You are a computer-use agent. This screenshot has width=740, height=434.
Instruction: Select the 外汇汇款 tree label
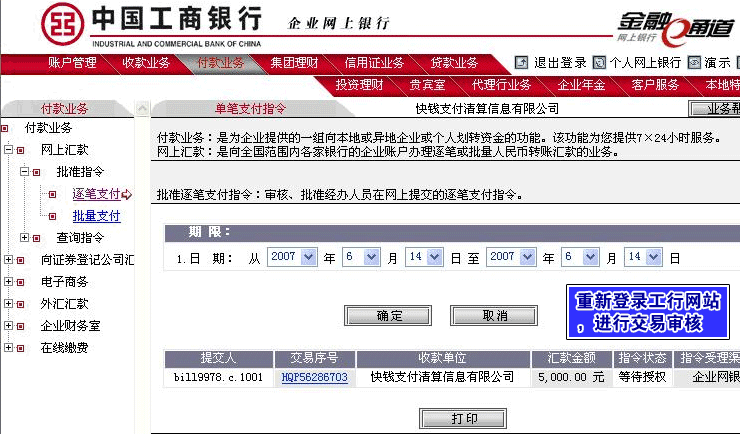pyautogui.click(x=65, y=304)
